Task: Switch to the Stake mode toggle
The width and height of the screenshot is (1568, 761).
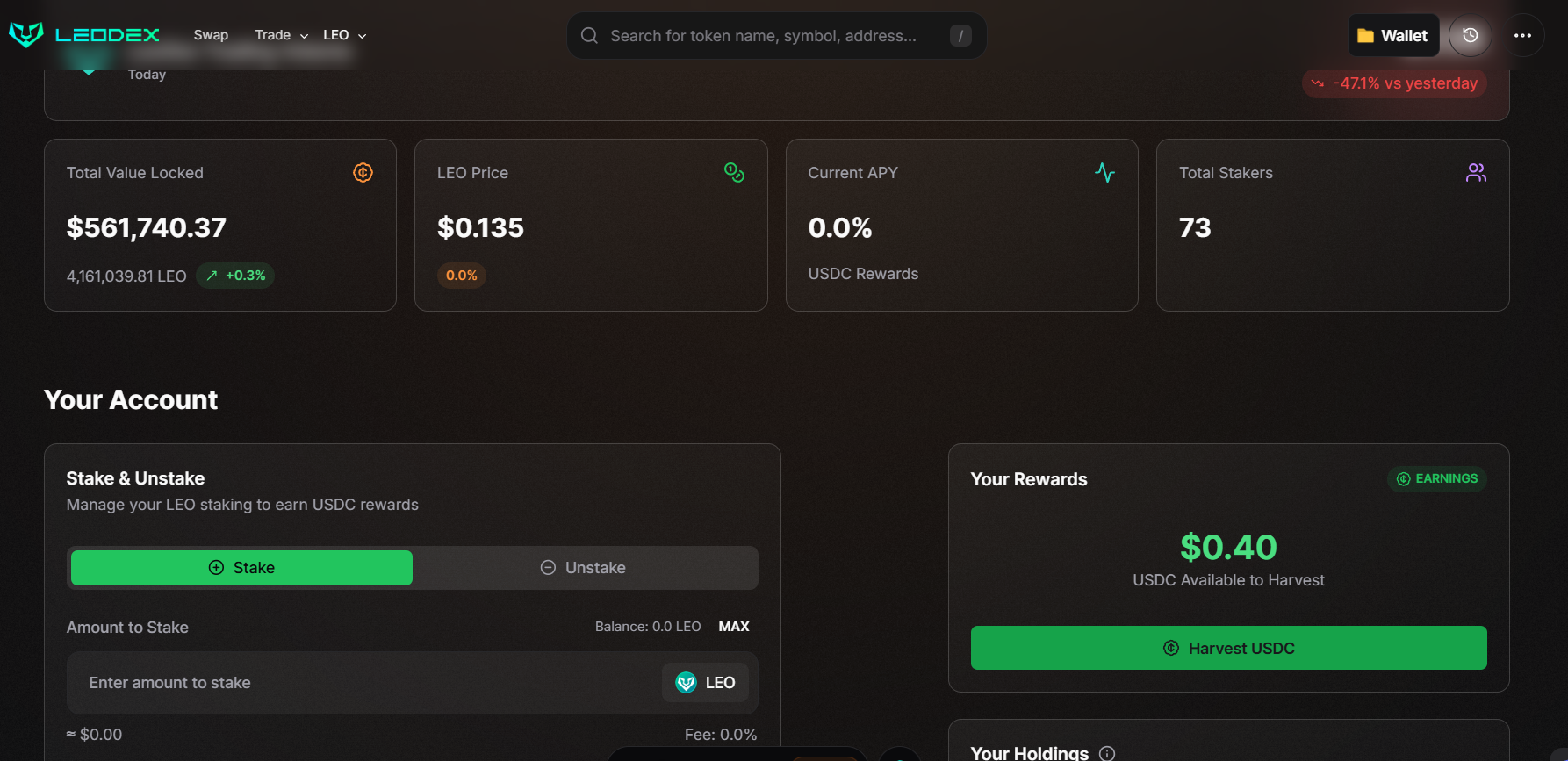Action: (241, 568)
